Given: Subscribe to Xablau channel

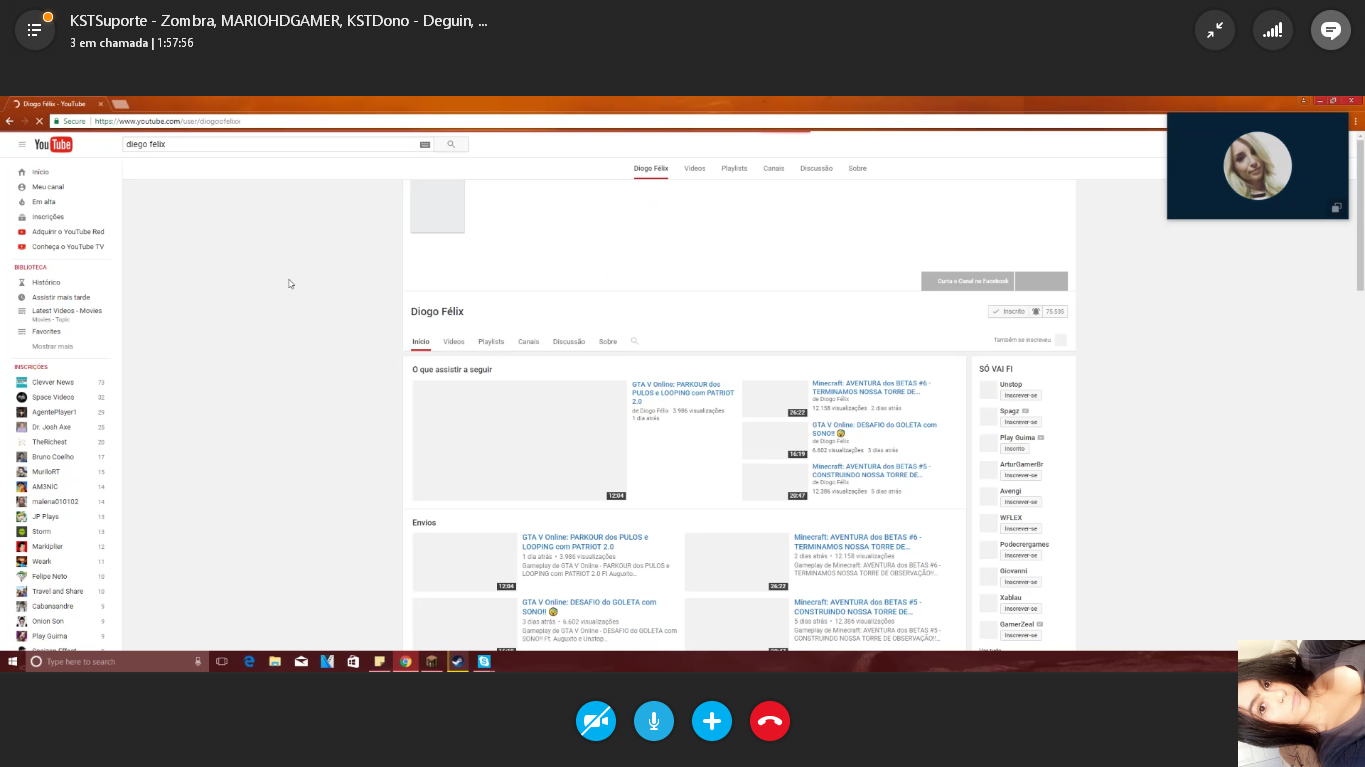Looking at the screenshot, I should pos(1021,609).
